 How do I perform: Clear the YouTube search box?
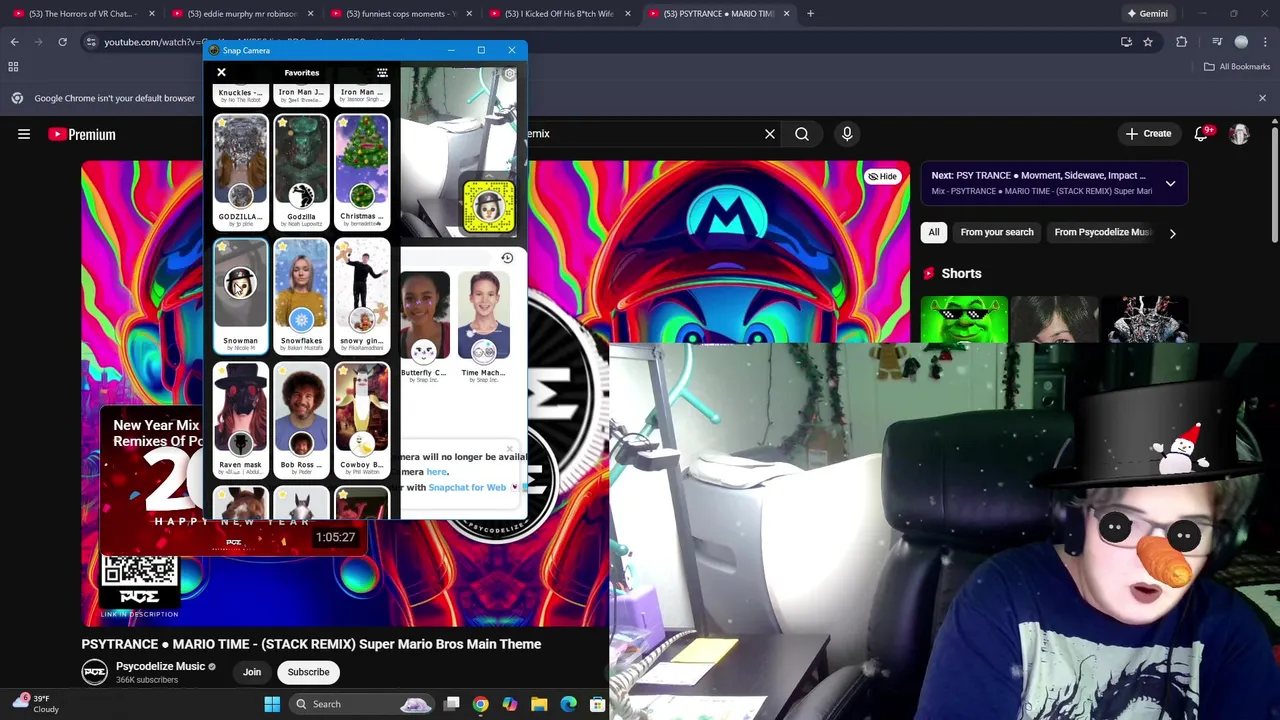(x=770, y=133)
